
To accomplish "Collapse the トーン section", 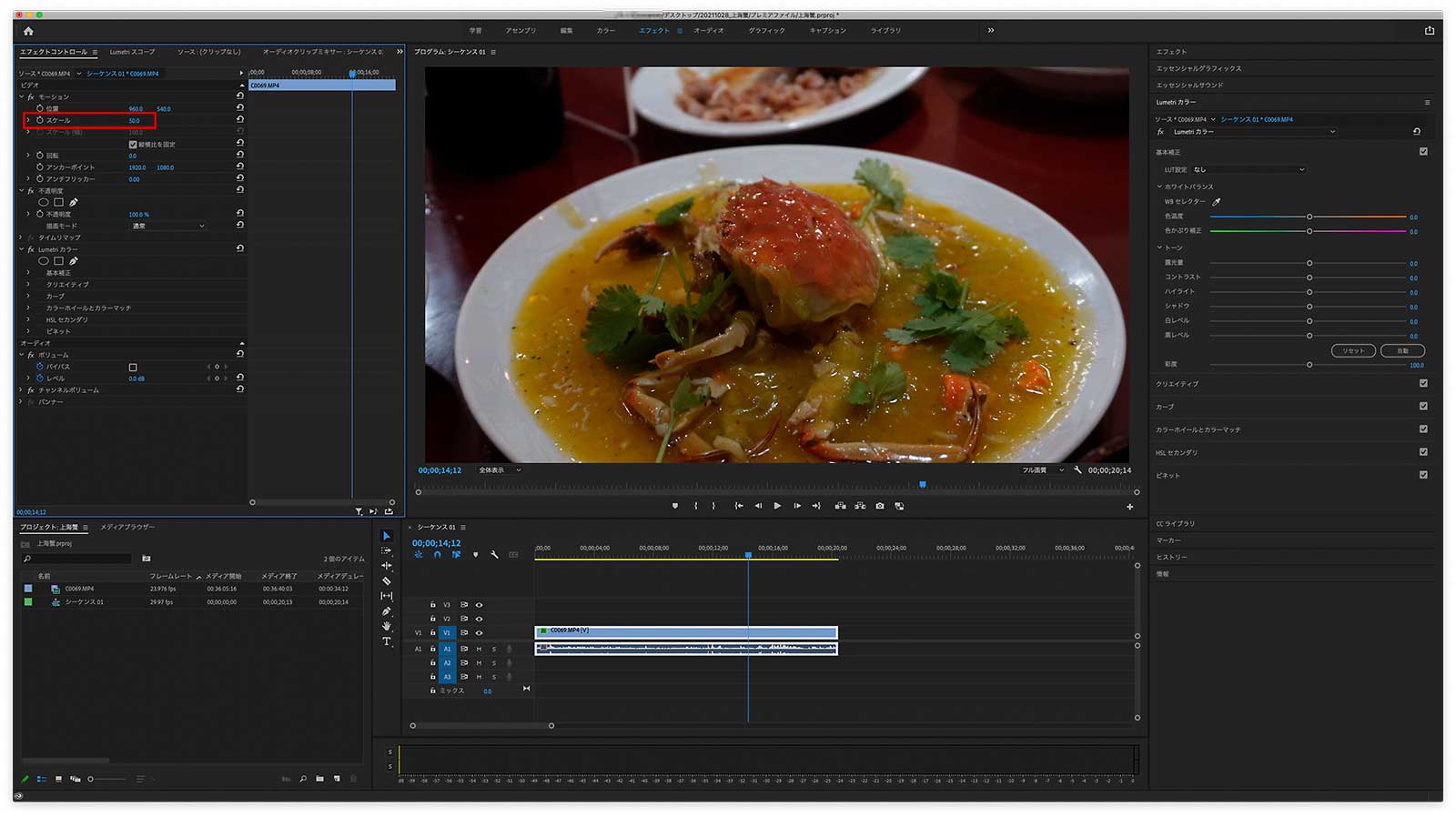I will pos(1159,247).
